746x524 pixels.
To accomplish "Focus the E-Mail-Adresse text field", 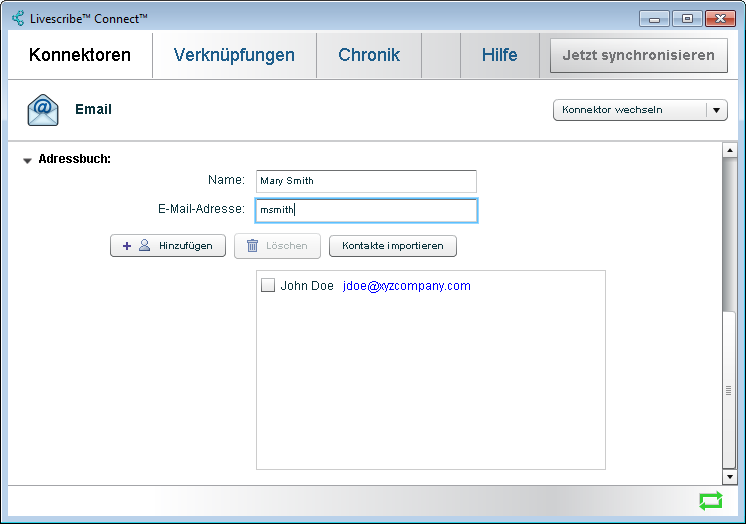I will pyautogui.click(x=366, y=210).
